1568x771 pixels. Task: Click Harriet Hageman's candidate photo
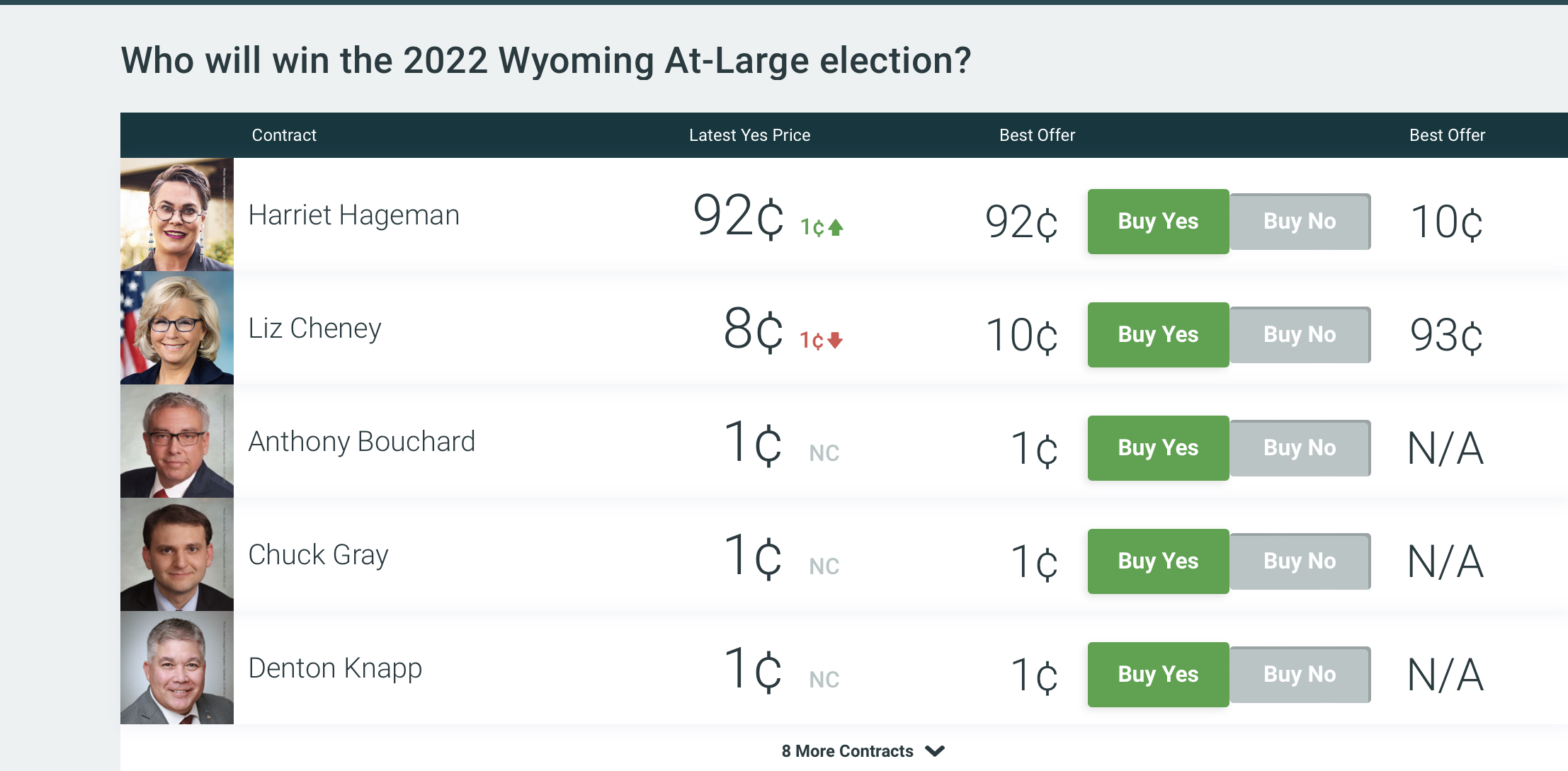[x=177, y=215]
